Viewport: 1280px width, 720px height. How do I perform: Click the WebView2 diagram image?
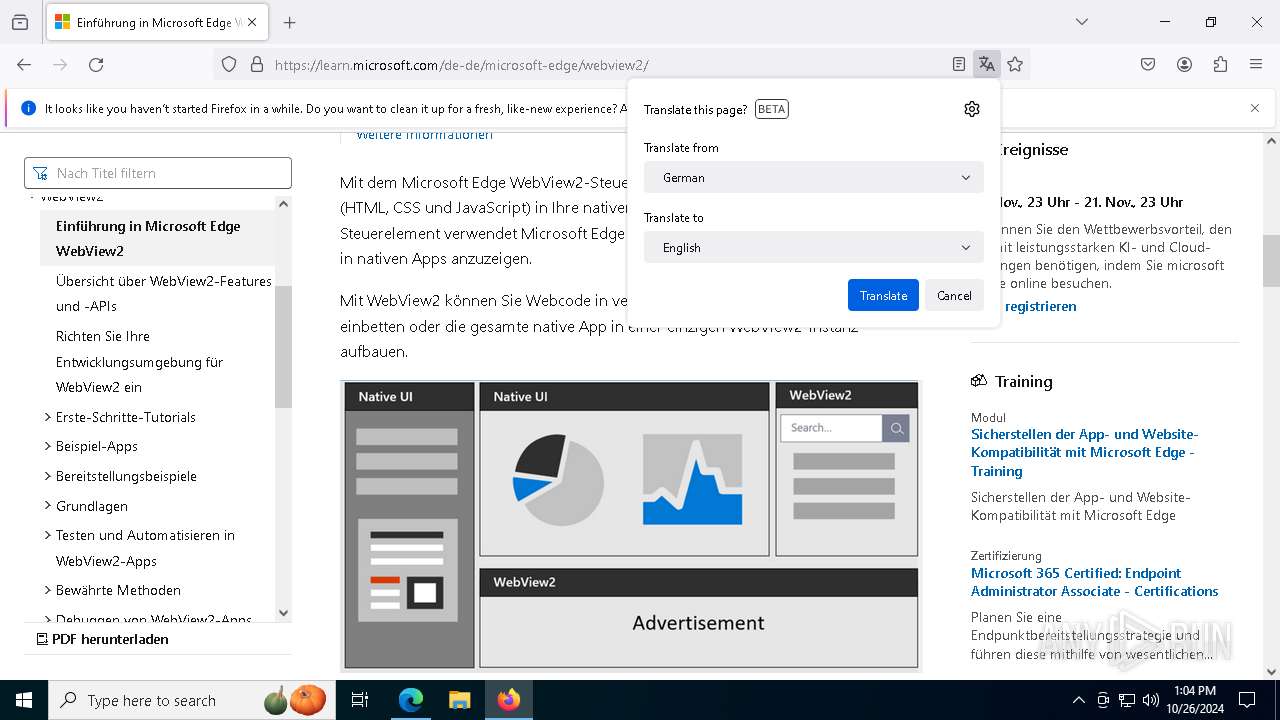630,525
